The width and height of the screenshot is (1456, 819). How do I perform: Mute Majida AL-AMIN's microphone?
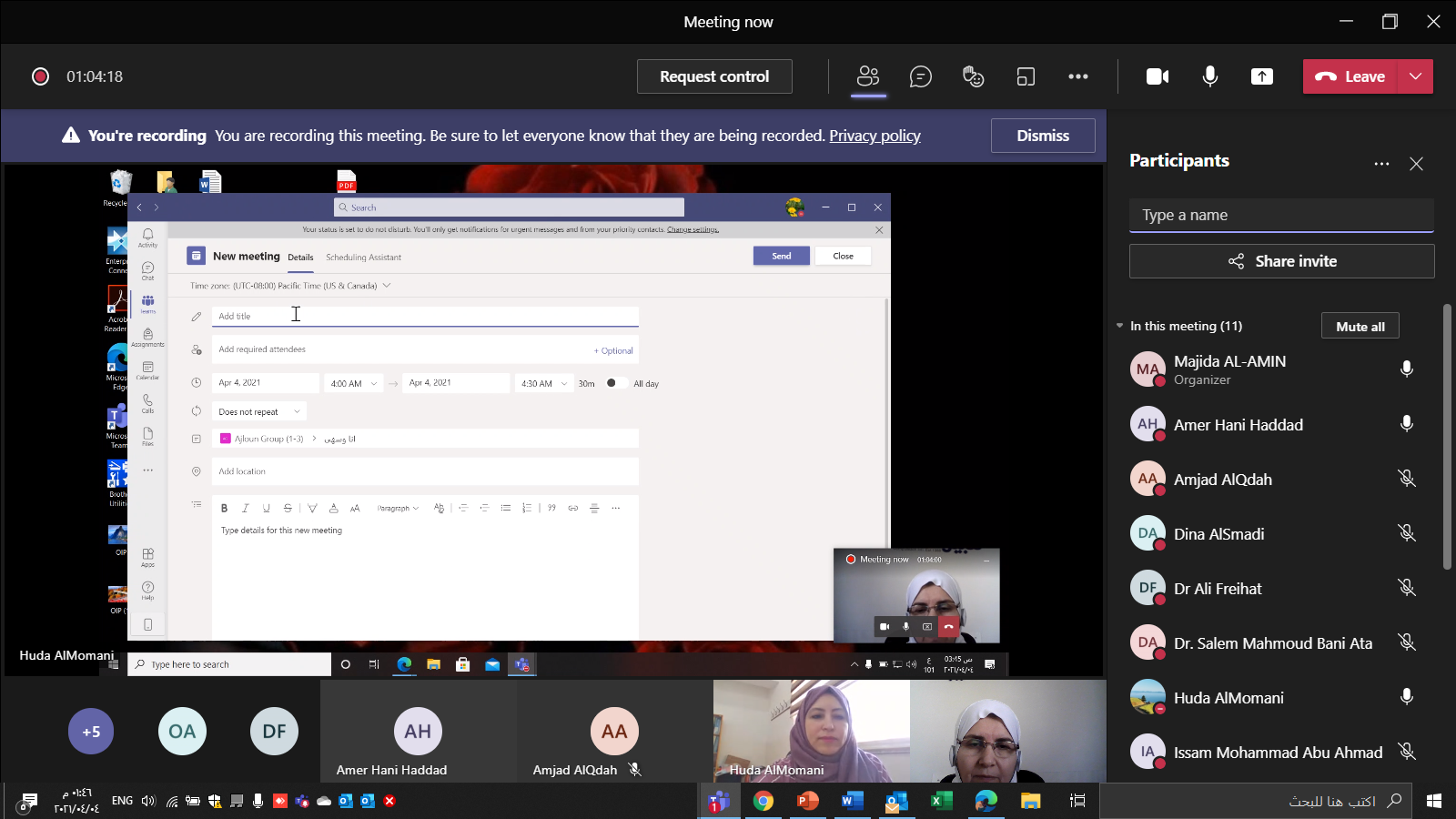[x=1407, y=369]
